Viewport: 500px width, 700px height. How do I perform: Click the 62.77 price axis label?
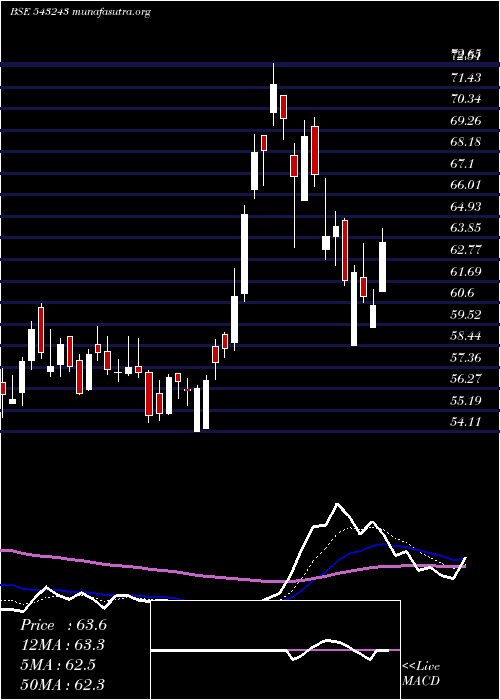click(466, 250)
